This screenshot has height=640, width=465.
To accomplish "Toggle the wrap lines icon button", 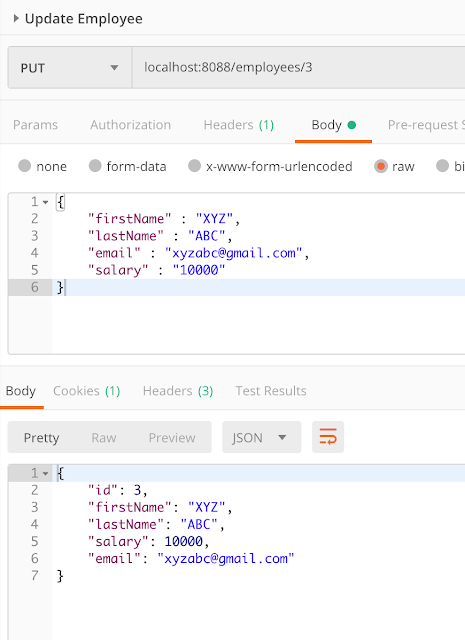I will click(328, 437).
